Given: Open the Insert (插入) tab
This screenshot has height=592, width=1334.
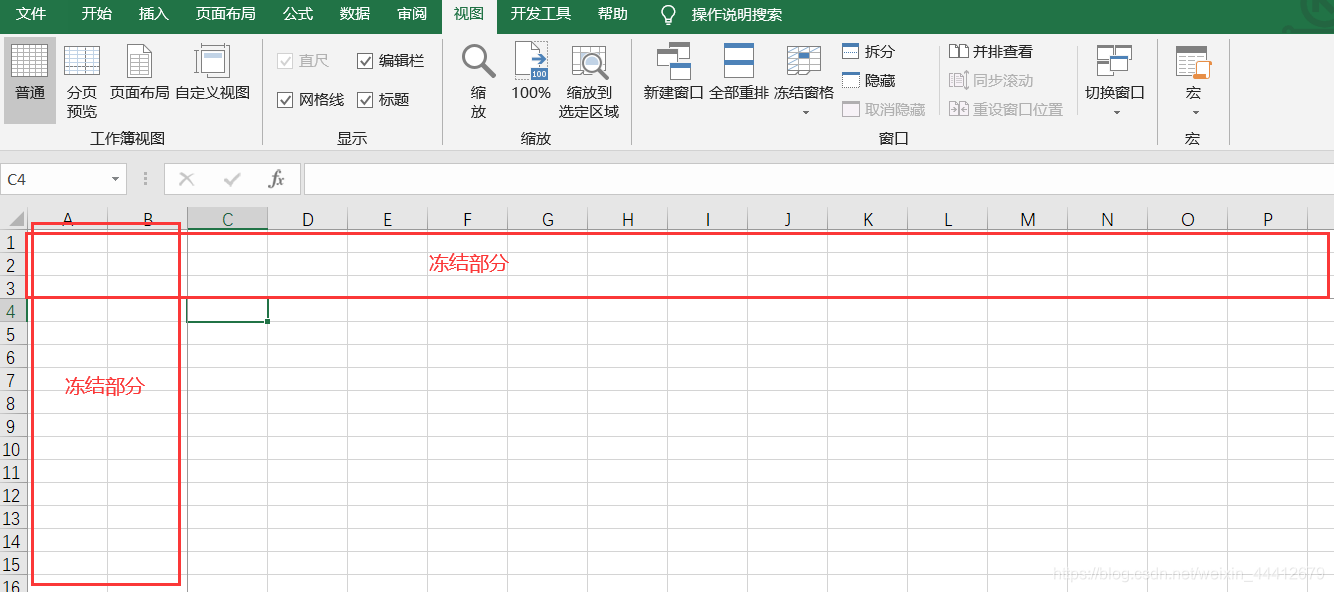Looking at the screenshot, I should [x=153, y=14].
